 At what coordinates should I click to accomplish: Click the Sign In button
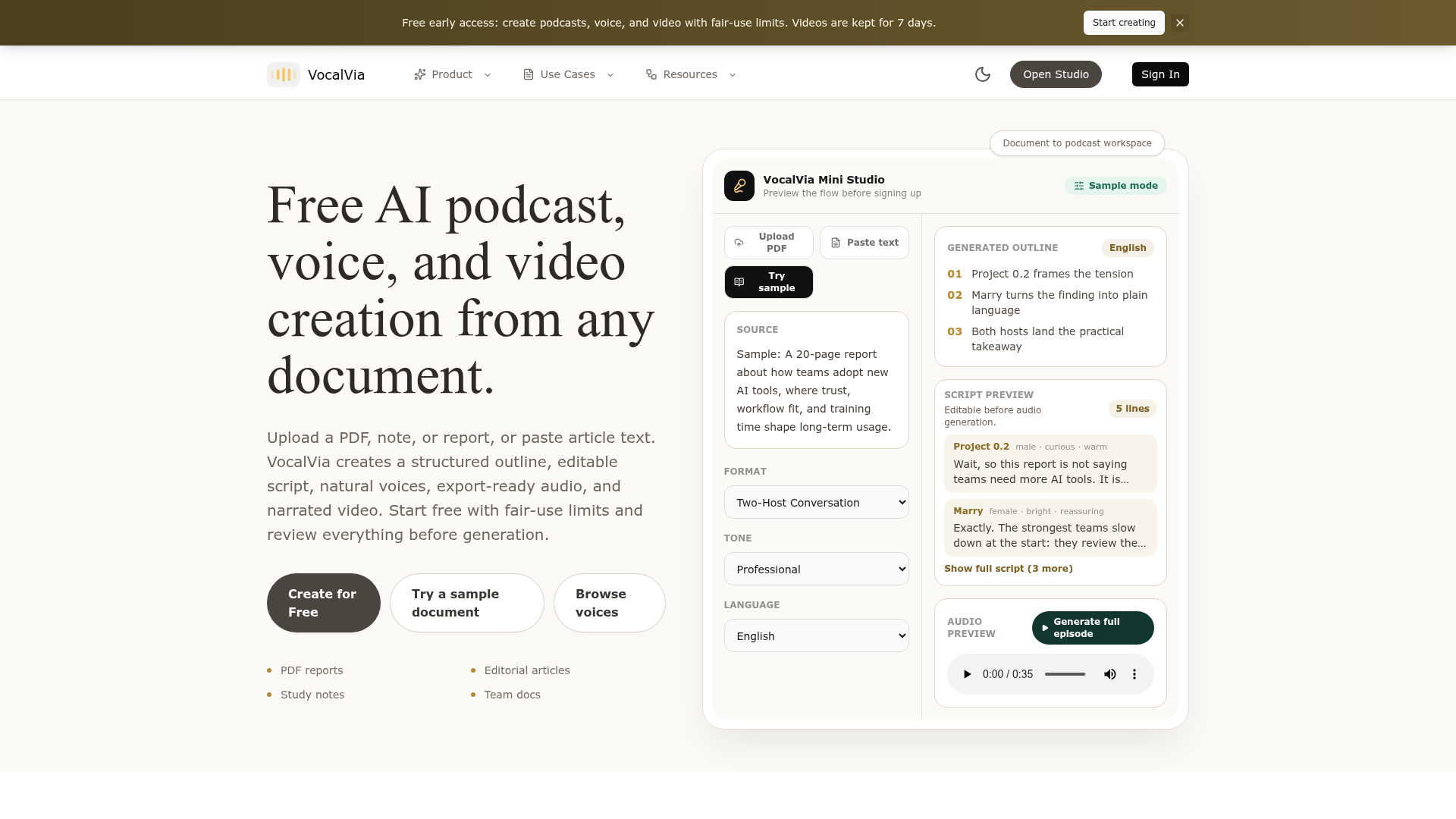1160,74
